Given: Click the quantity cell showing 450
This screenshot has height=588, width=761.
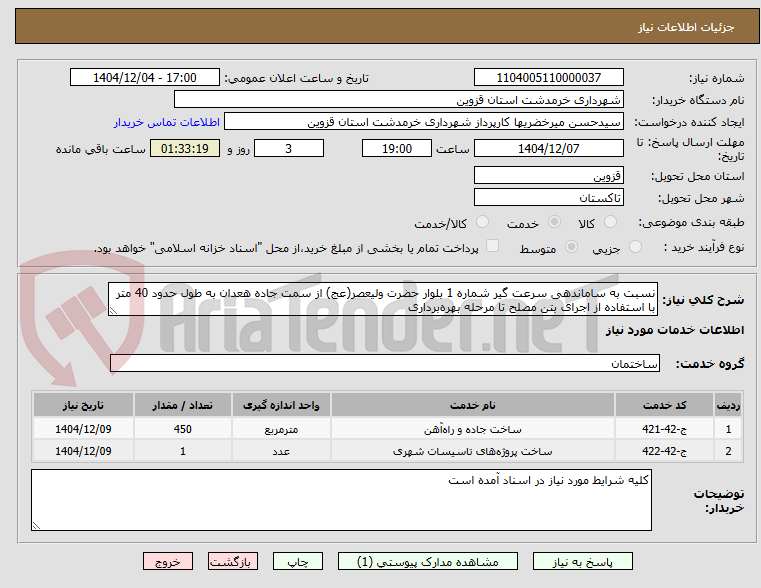Looking at the screenshot, I should click(x=182, y=429).
